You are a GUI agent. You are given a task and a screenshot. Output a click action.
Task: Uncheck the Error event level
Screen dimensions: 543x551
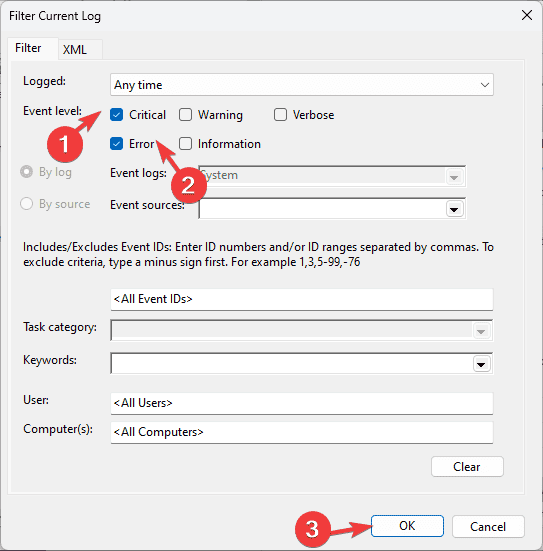coord(116,143)
